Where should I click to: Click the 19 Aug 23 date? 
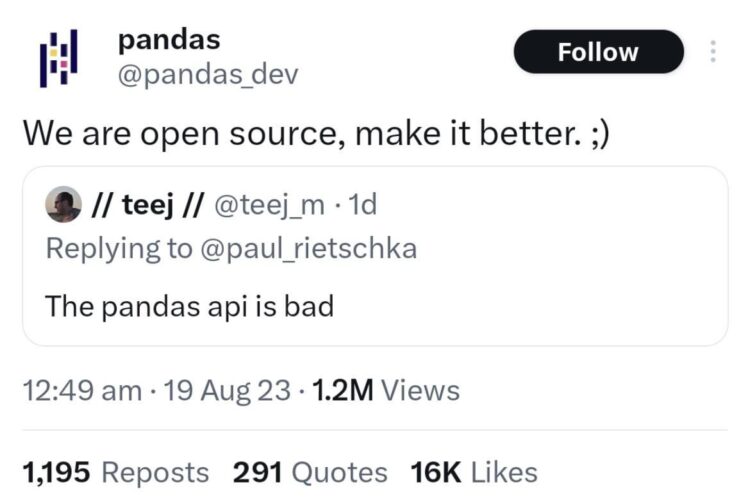click(x=229, y=390)
